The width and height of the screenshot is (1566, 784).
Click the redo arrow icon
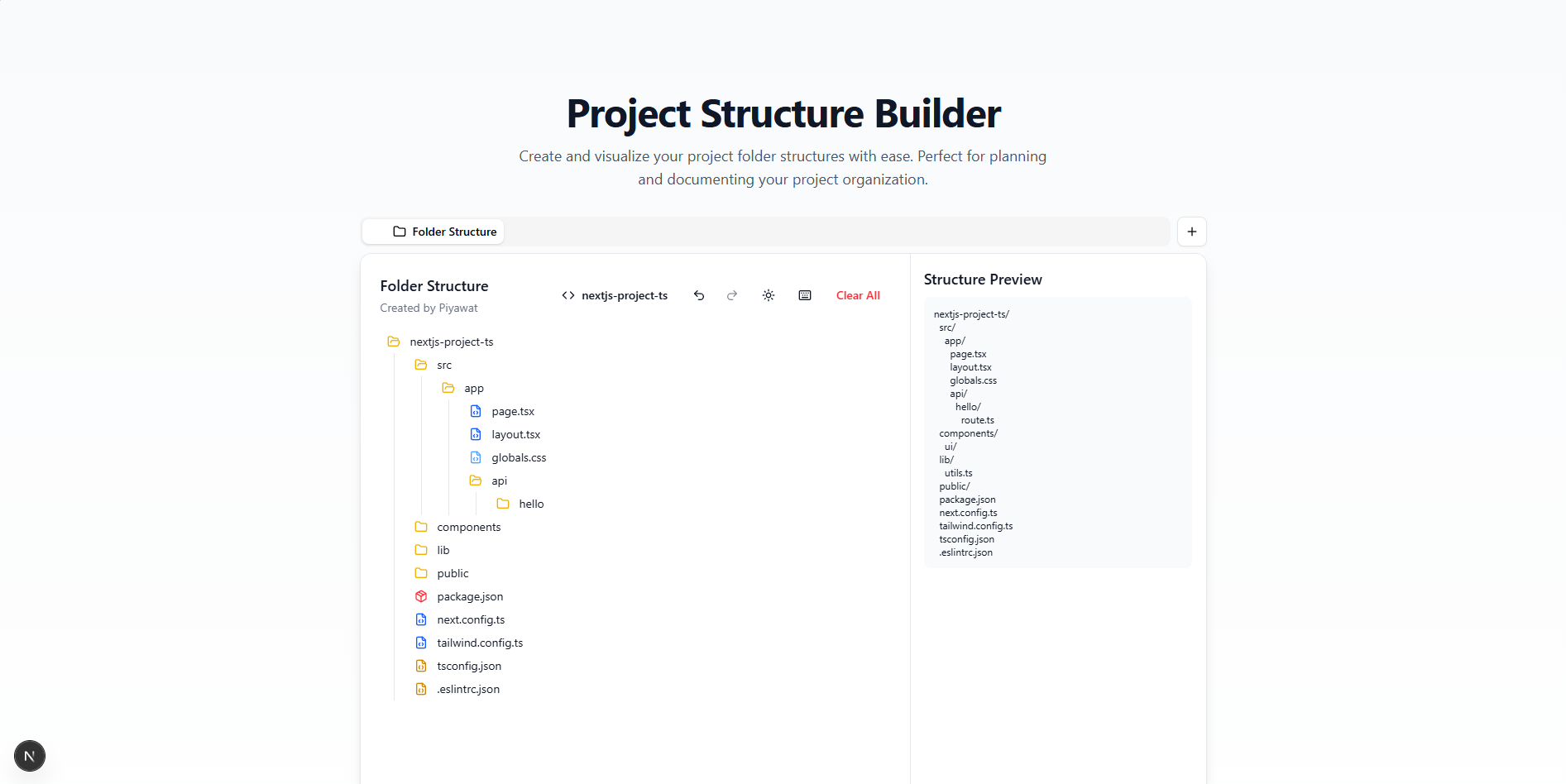[x=732, y=295]
